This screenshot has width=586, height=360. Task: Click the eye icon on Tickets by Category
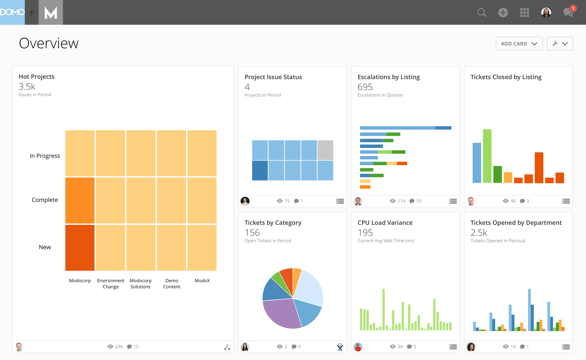(280, 347)
